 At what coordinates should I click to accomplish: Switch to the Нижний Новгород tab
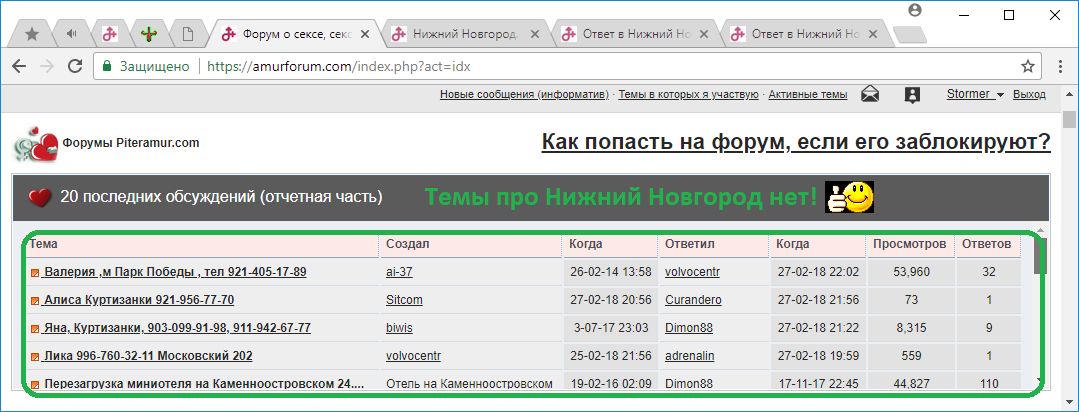click(x=462, y=33)
